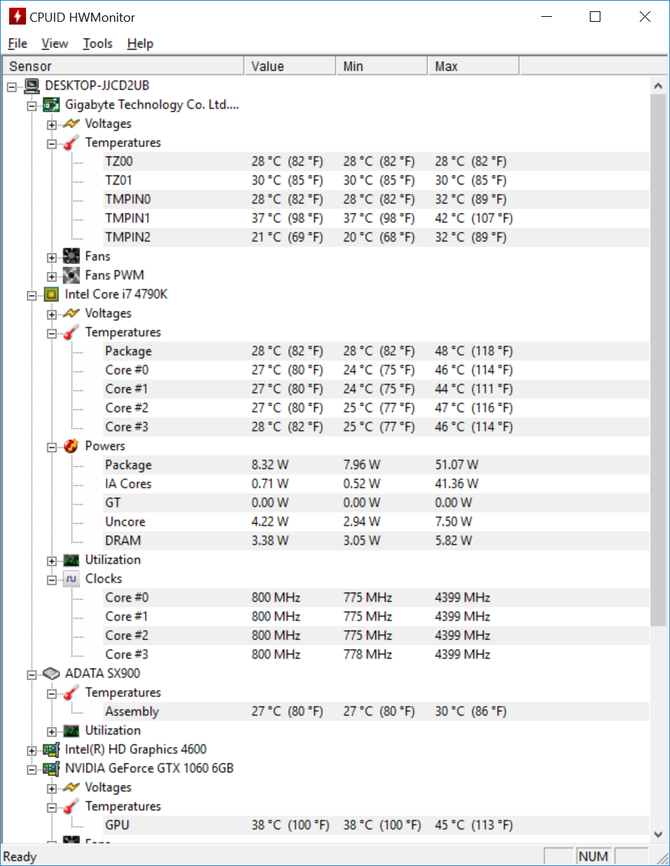The height and width of the screenshot is (866, 670).
Task: Expand Voltages under Gigabyte Technology
Action: 52,125
